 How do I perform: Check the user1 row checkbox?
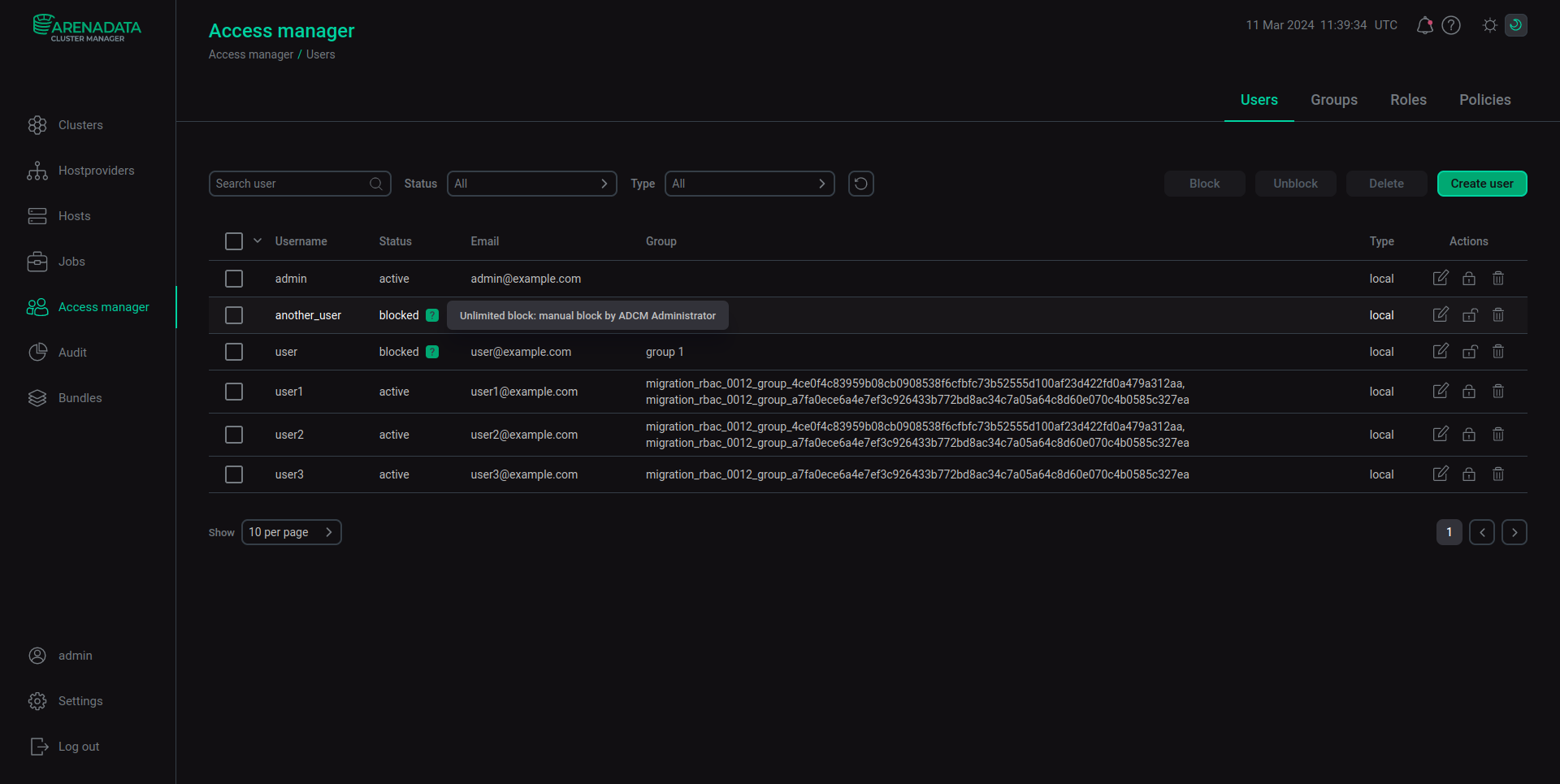[234, 392]
